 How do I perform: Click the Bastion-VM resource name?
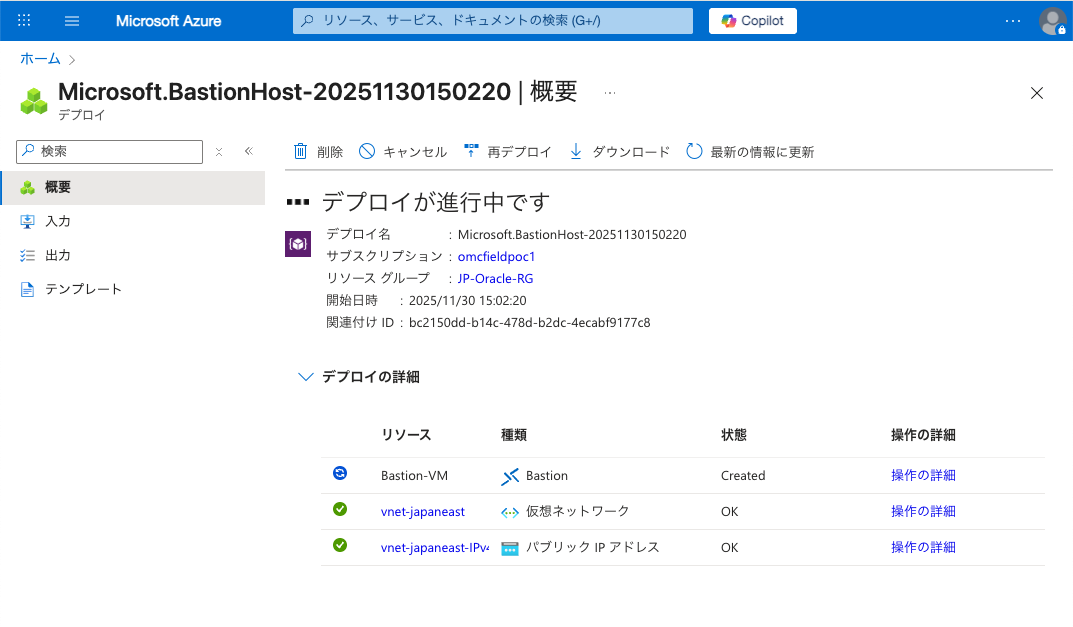coord(415,476)
